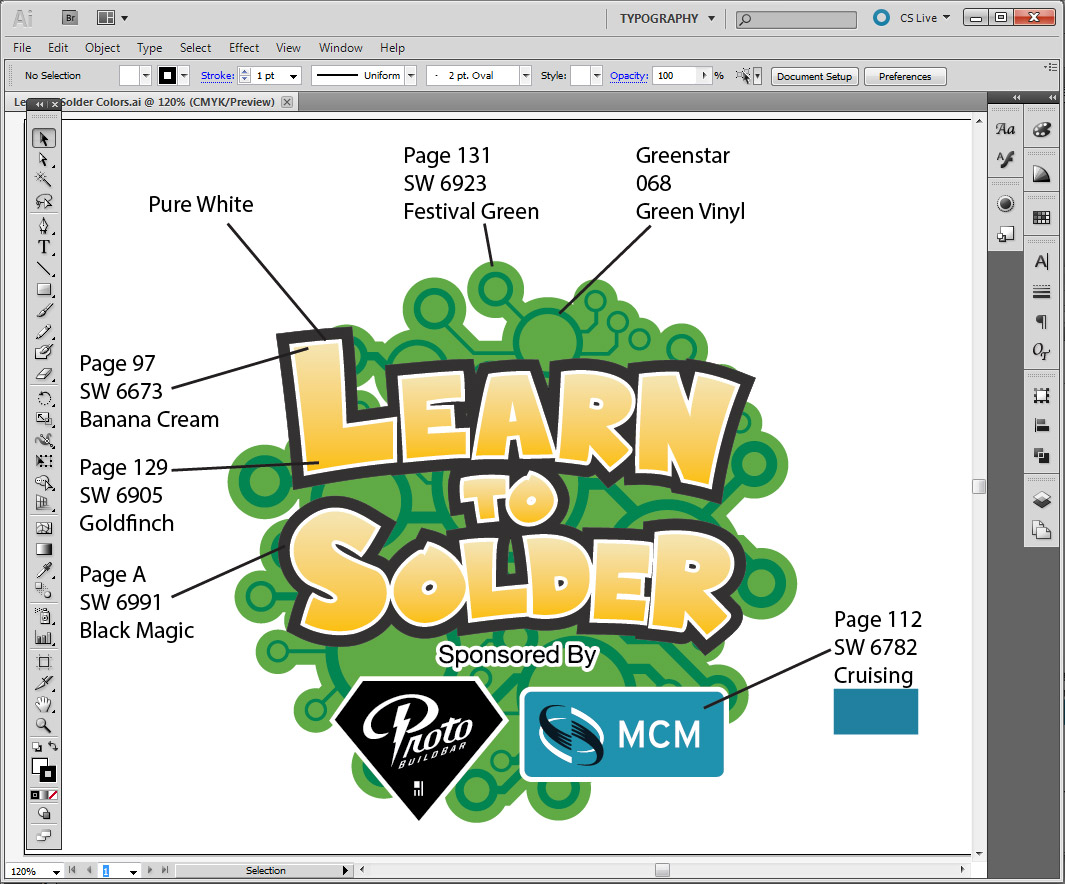Reset to default fill and stroke
1065x884 pixels.
(x=36, y=747)
